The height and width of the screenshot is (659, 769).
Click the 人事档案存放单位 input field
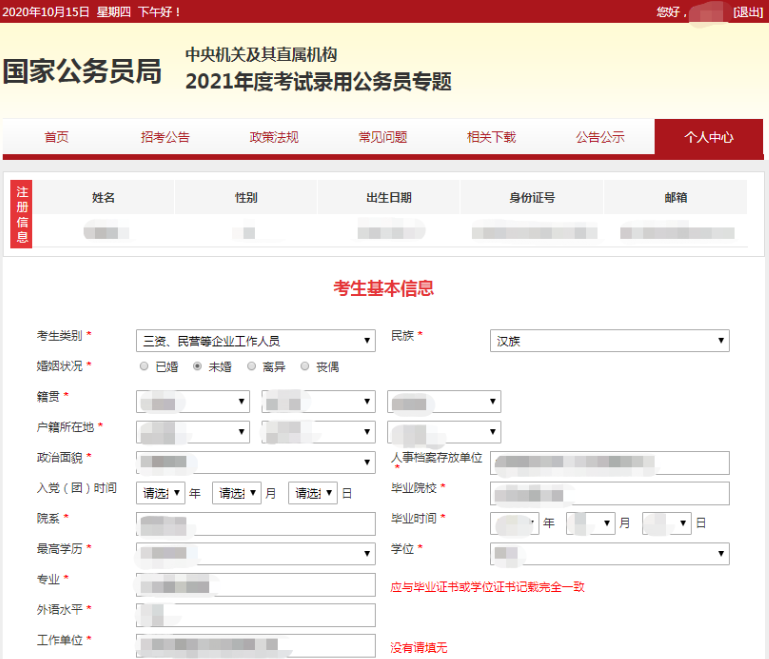click(610, 462)
